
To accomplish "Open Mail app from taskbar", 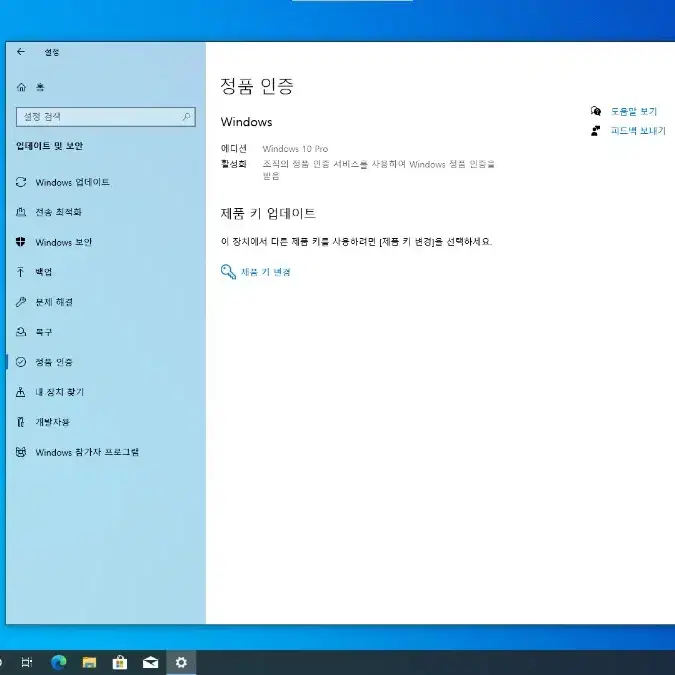I will click(x=150, y=662).
